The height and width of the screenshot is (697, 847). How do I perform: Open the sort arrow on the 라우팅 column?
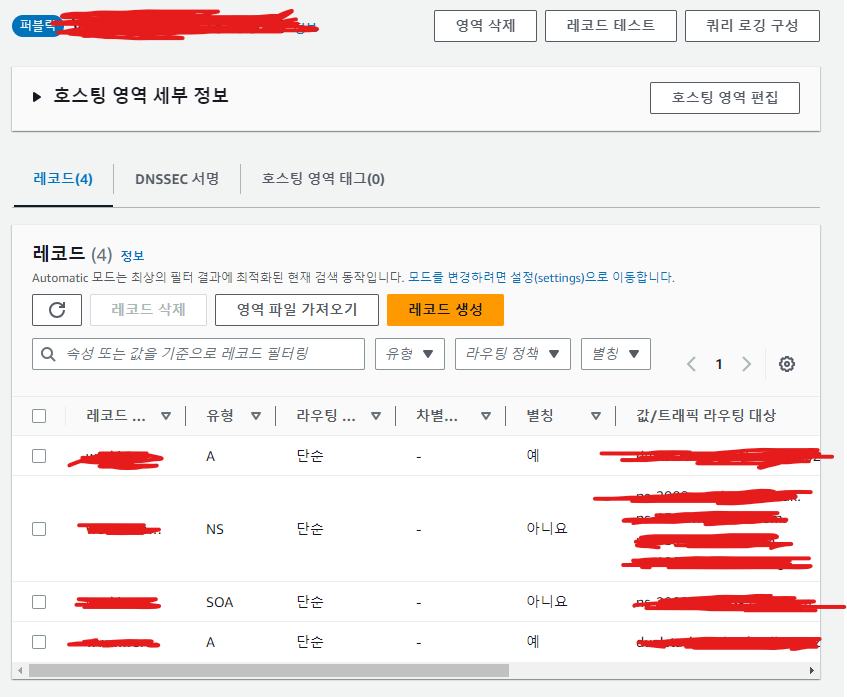click(x=377, y=415)
